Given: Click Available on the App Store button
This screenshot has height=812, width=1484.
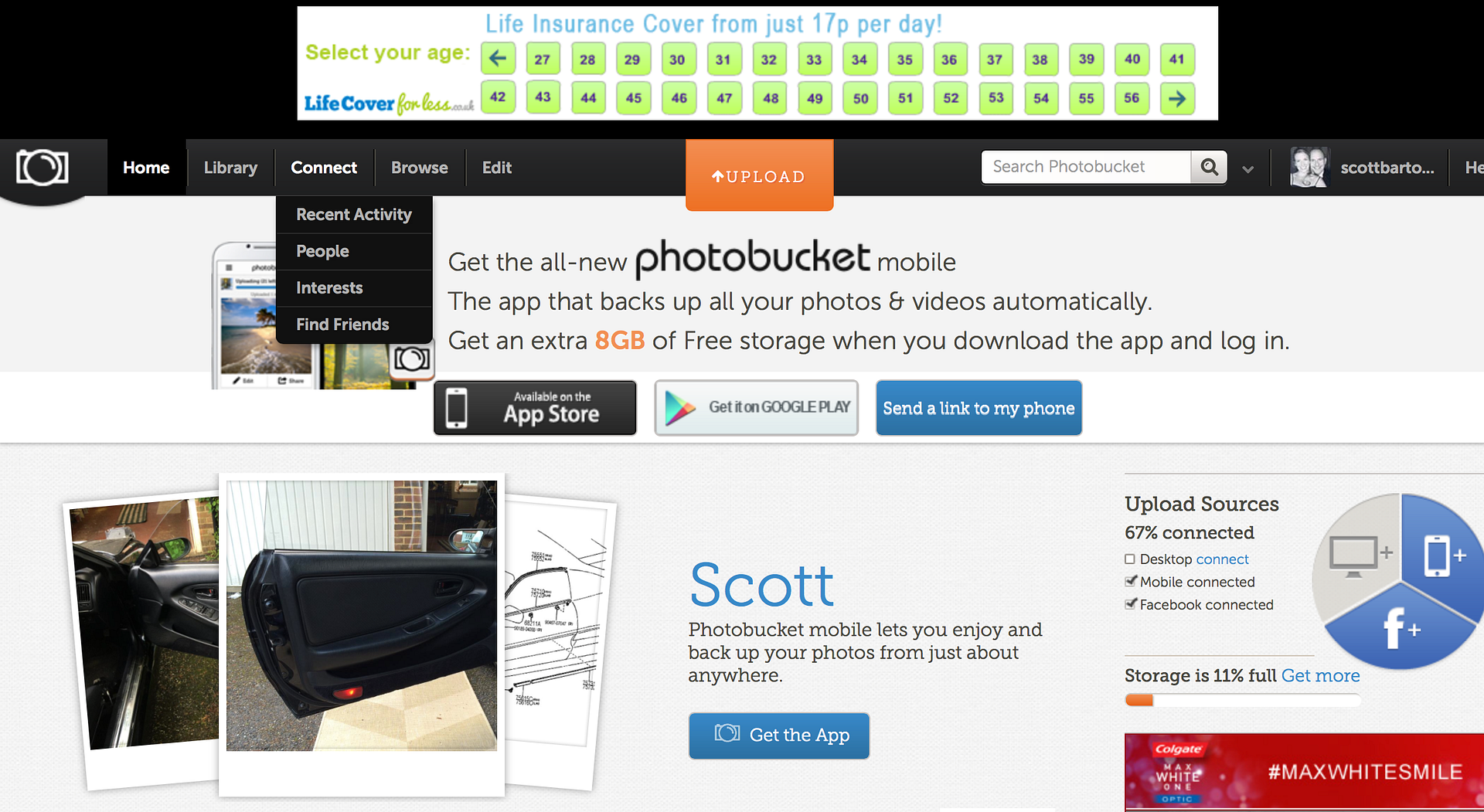Looking at the screenshot, I should coord(535,408).
